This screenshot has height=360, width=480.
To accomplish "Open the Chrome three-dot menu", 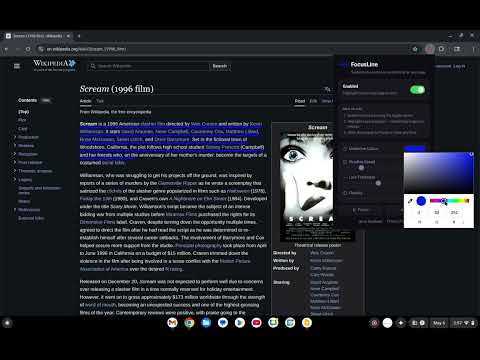I will coord(473,49).
